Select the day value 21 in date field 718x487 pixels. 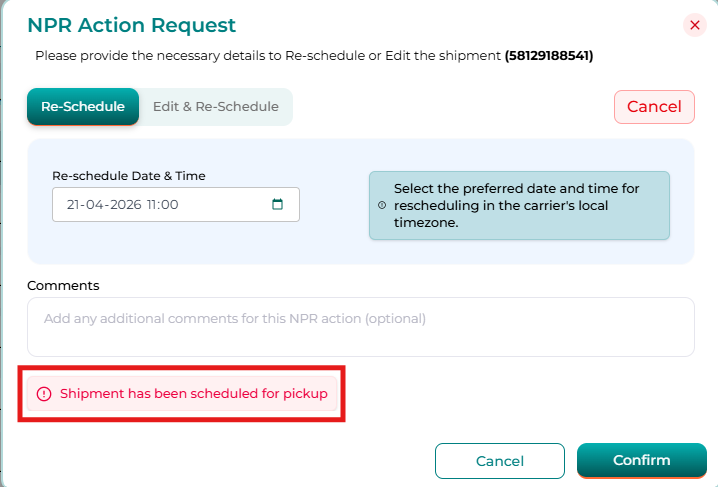click(74, 205)
